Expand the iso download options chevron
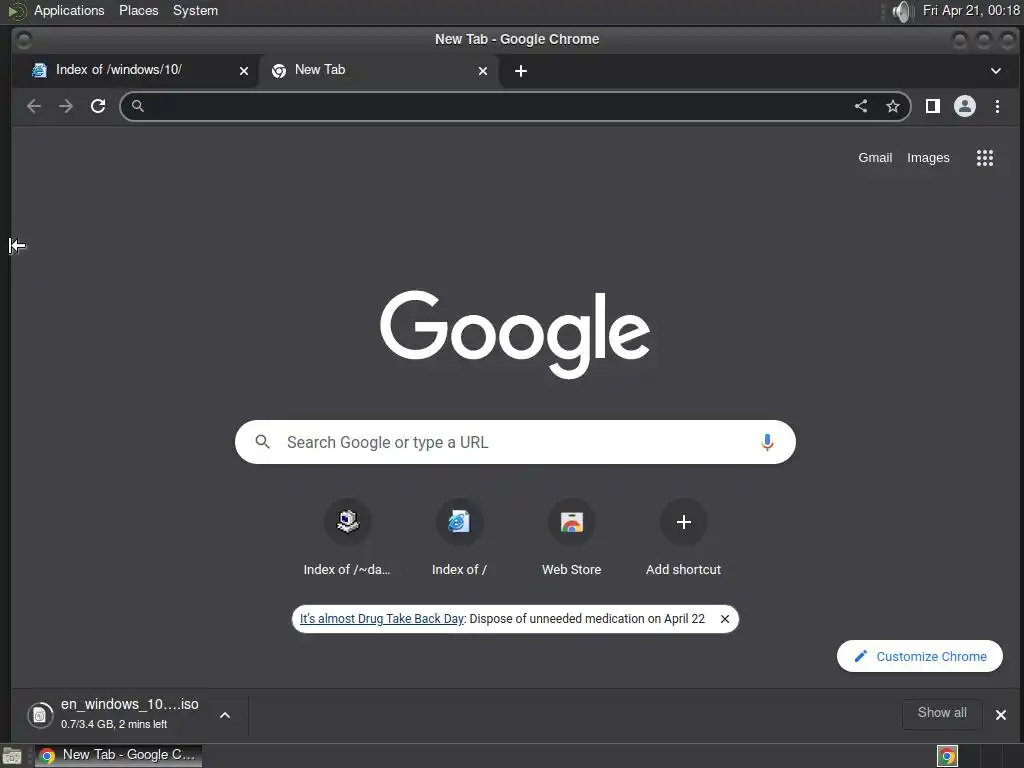 coord(225,715)
